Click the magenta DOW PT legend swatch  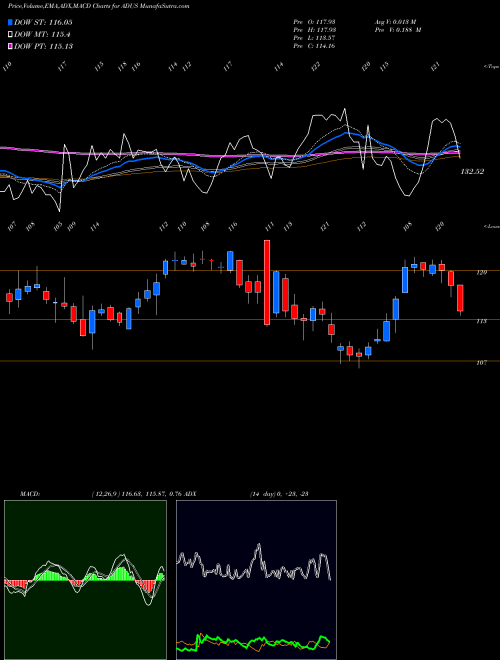pyautogui.click(x=10, y=46)
